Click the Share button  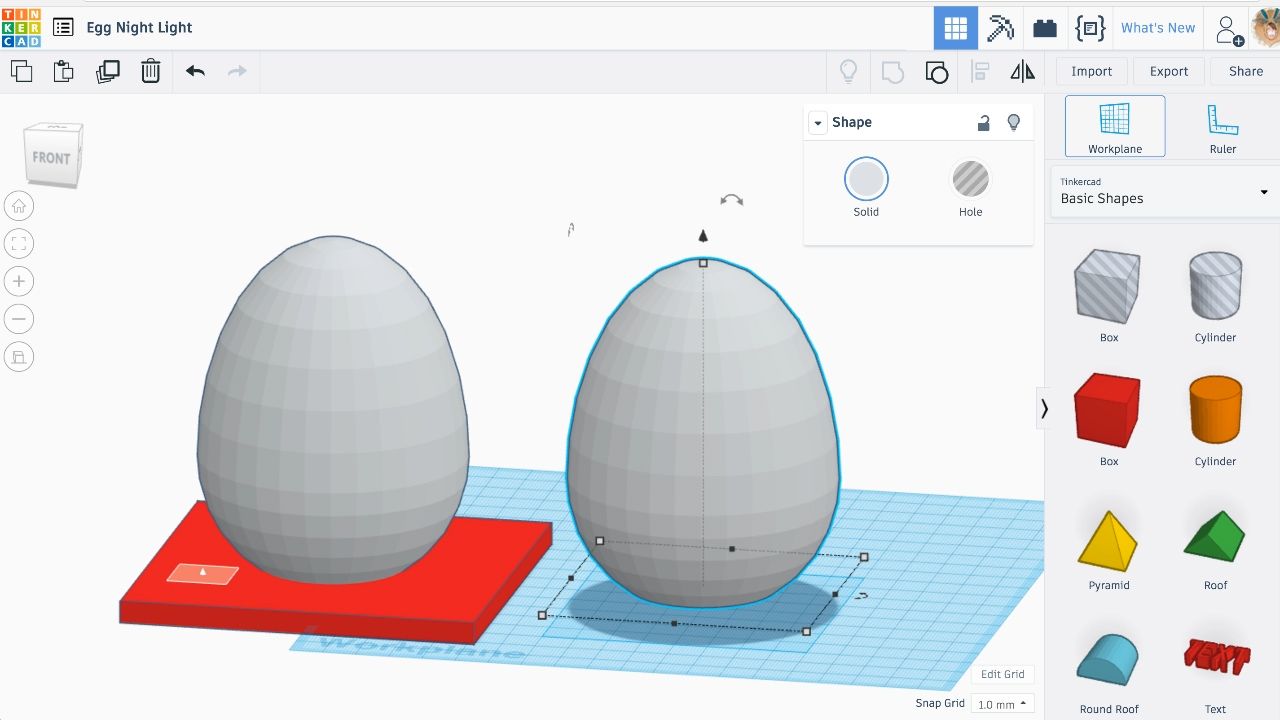click(x=1246, y=71)
